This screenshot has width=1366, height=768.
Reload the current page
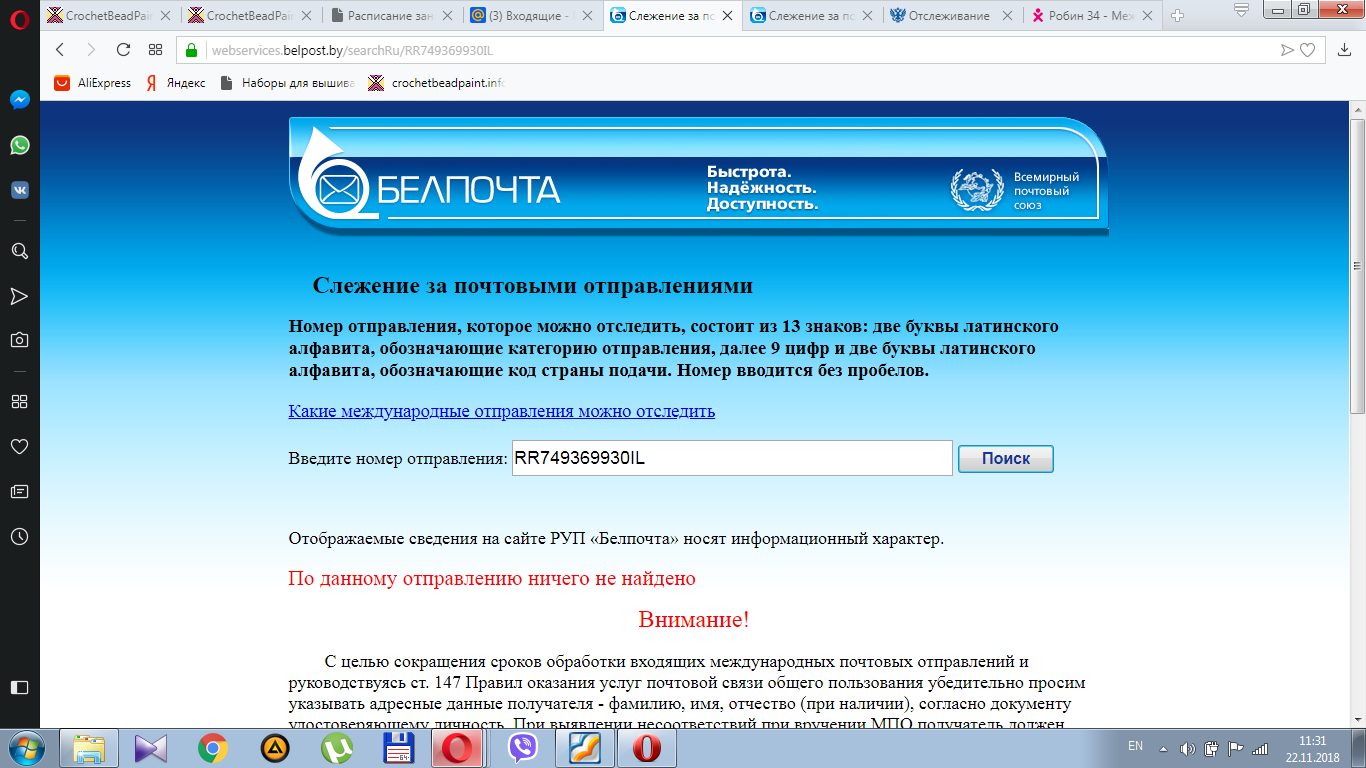coord(123,50)
